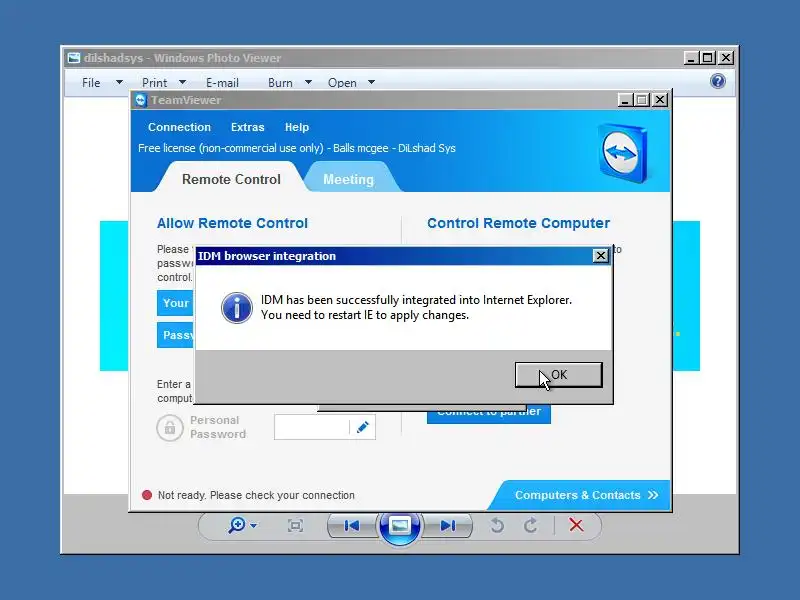Click the zoom magnifier in Photo Viewer
Image resolution: width=800 pixels, height=600 pixels.
pos(237,525)
